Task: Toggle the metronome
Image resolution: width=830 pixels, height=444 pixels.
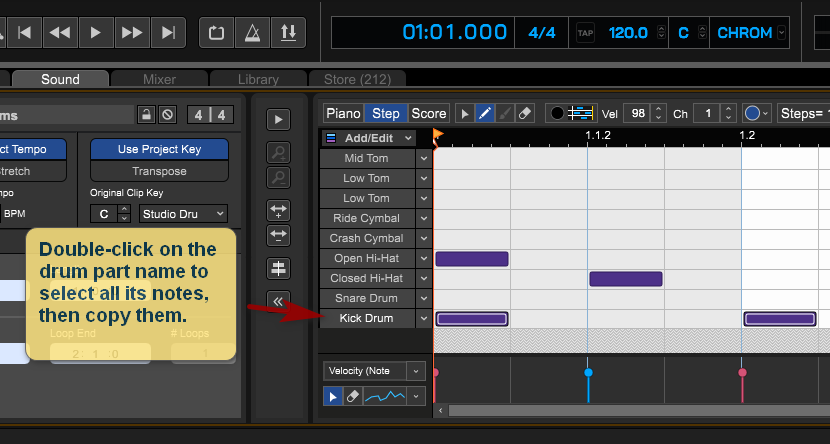Action: click(252, 33)
